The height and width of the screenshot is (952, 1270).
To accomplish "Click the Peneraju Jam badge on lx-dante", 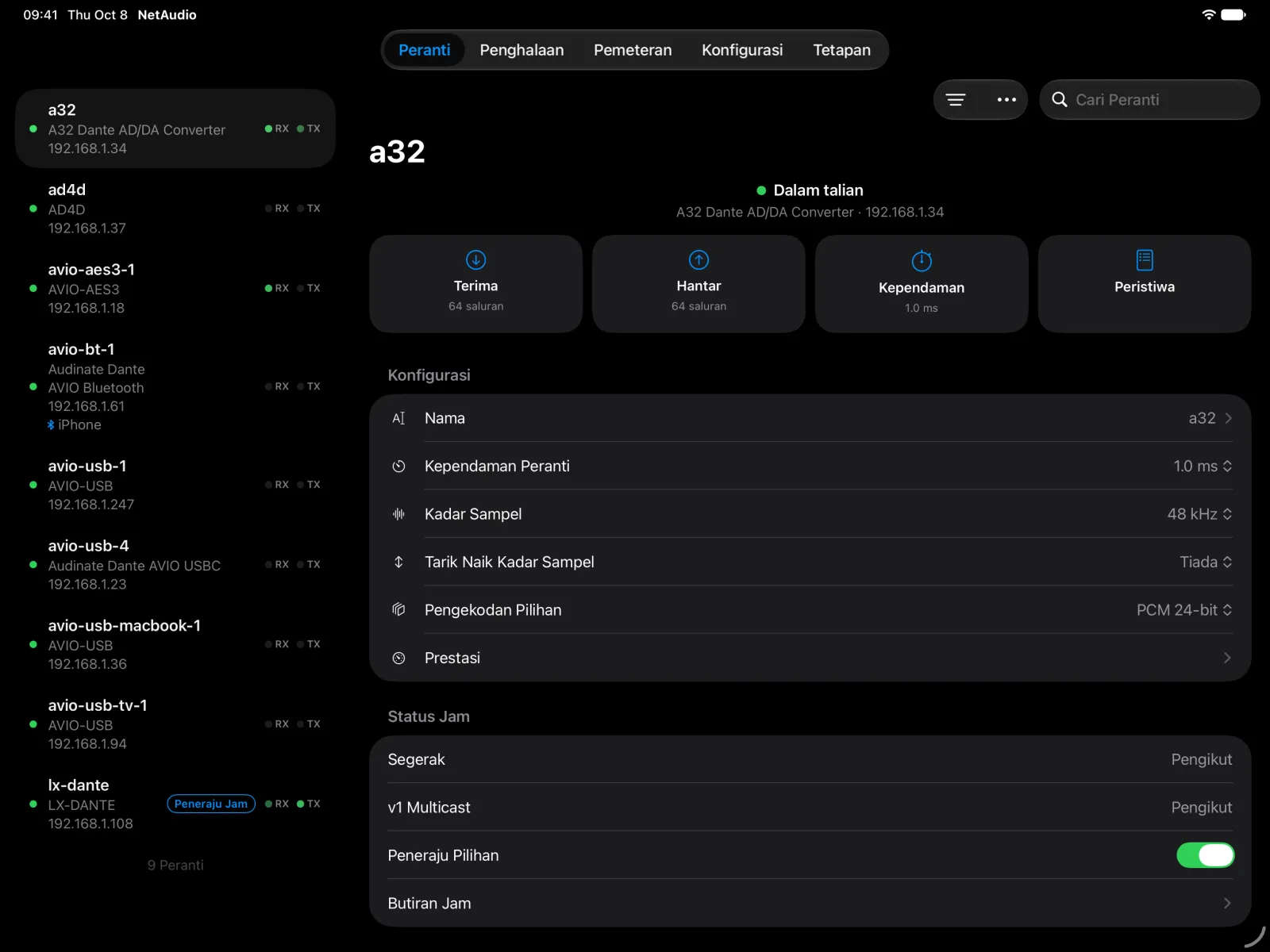I will coord(211,804).
